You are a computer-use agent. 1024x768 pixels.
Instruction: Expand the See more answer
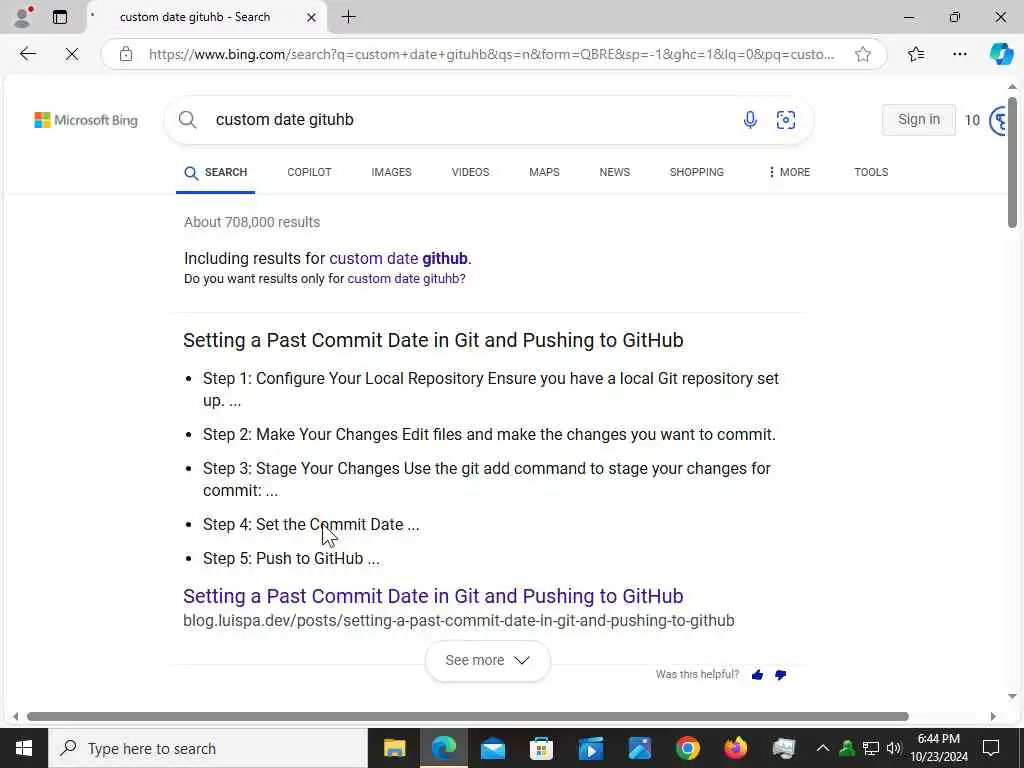click(487, 660)
